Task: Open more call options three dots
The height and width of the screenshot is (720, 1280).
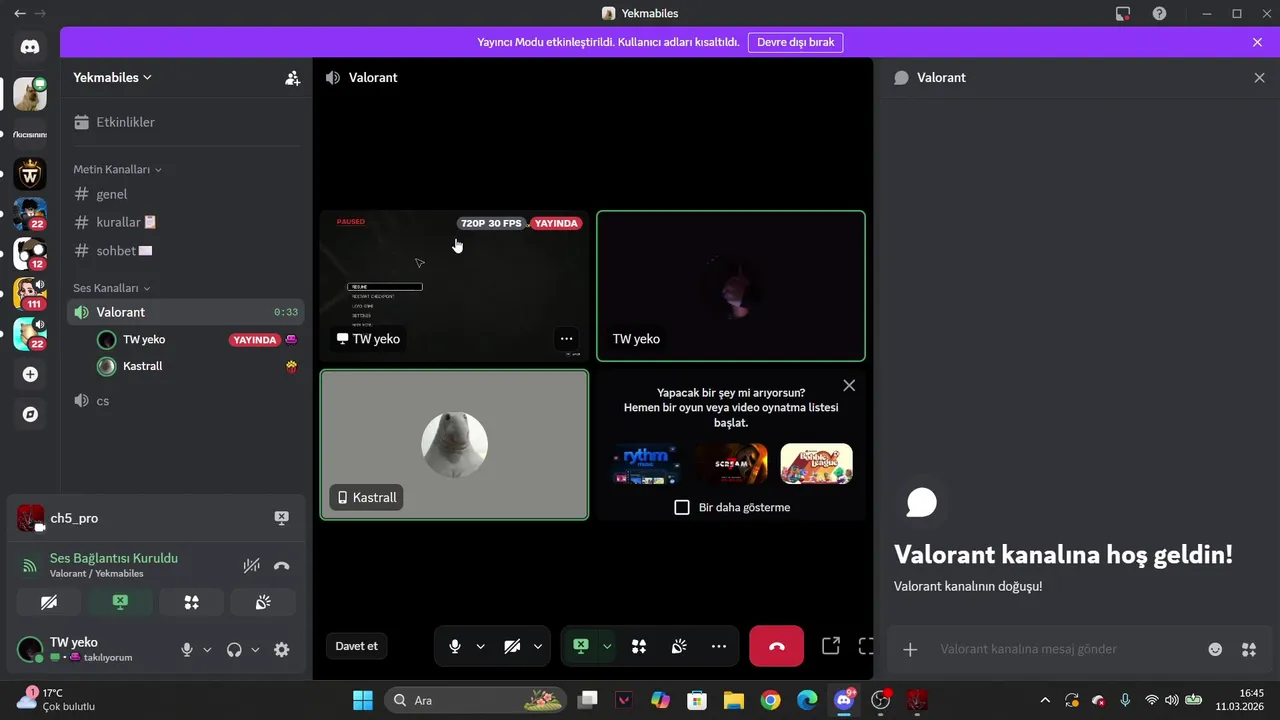Action: click(719, 646)
